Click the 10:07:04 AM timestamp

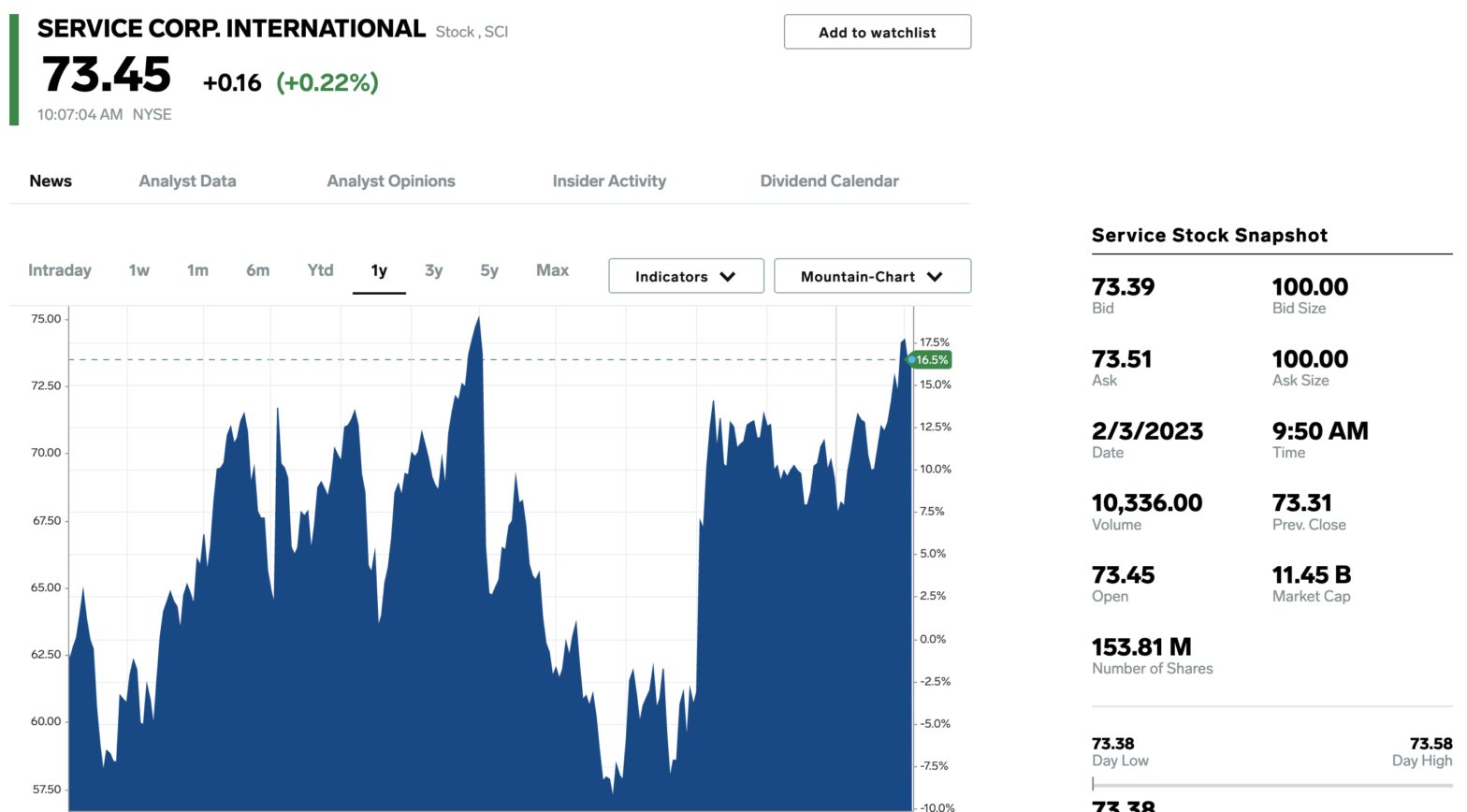click(80, 114)
